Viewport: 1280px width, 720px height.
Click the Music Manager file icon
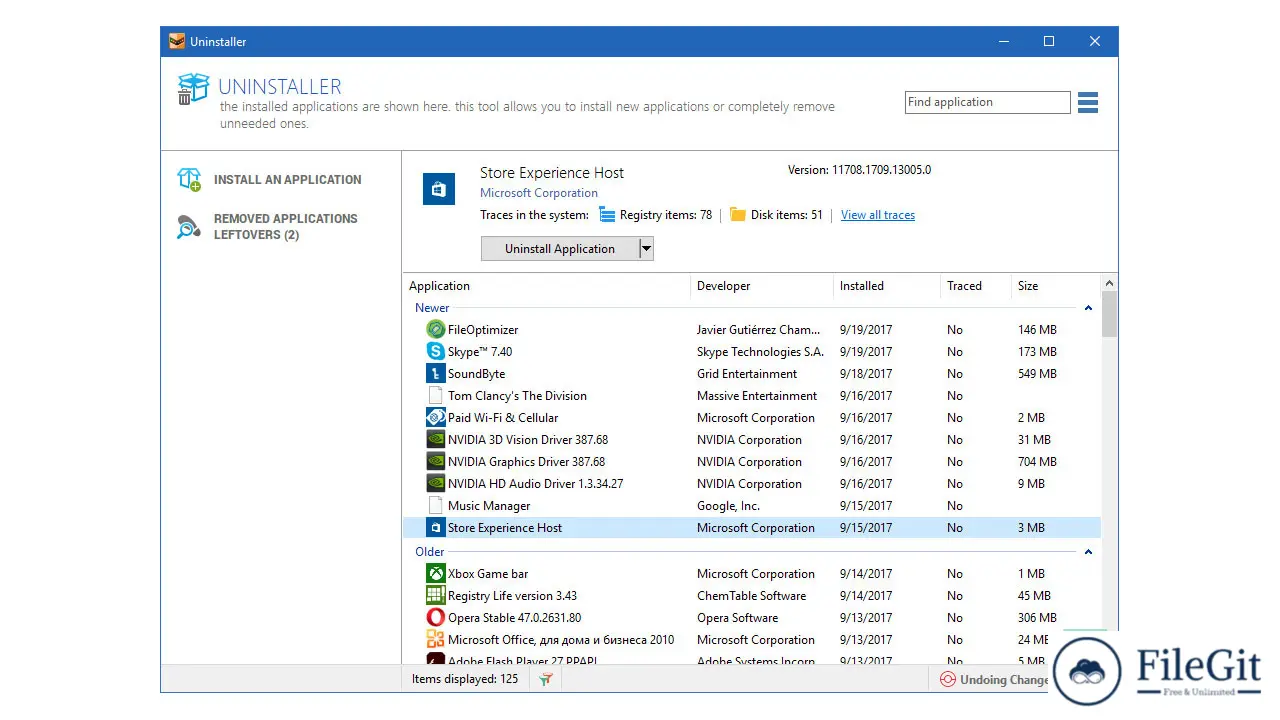coord(435,506)
